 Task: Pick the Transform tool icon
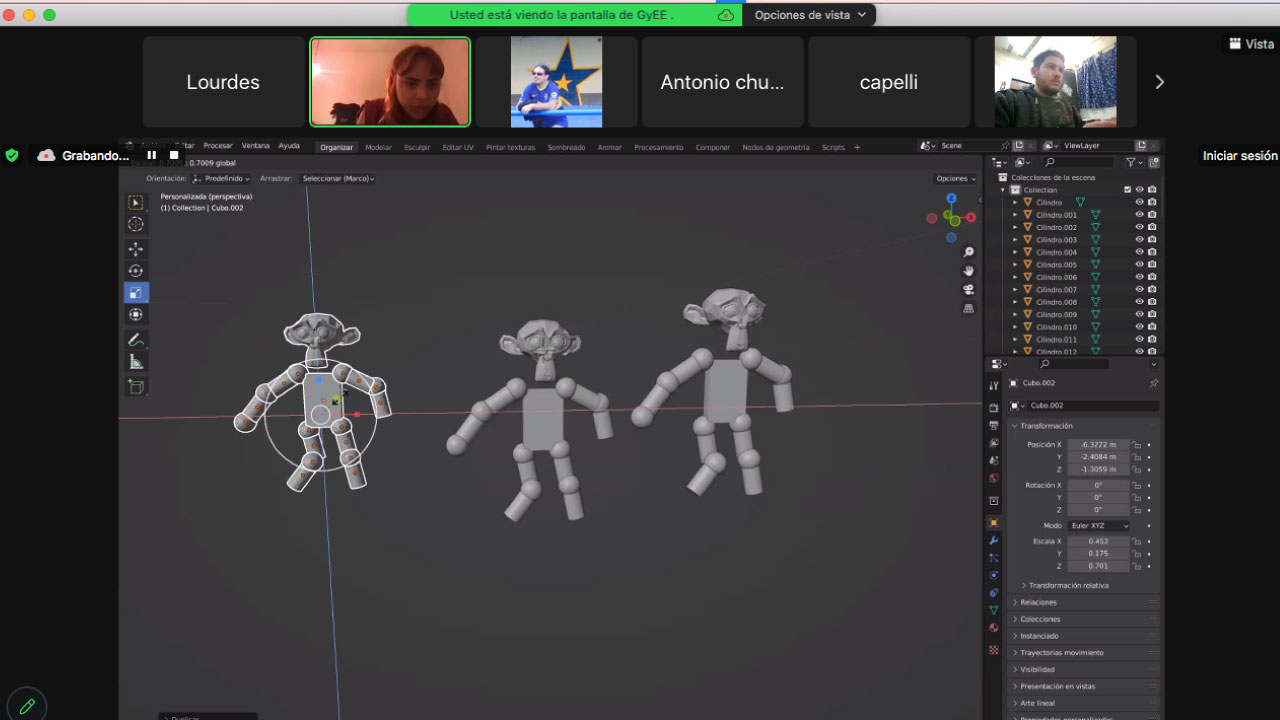pos(136,315)
